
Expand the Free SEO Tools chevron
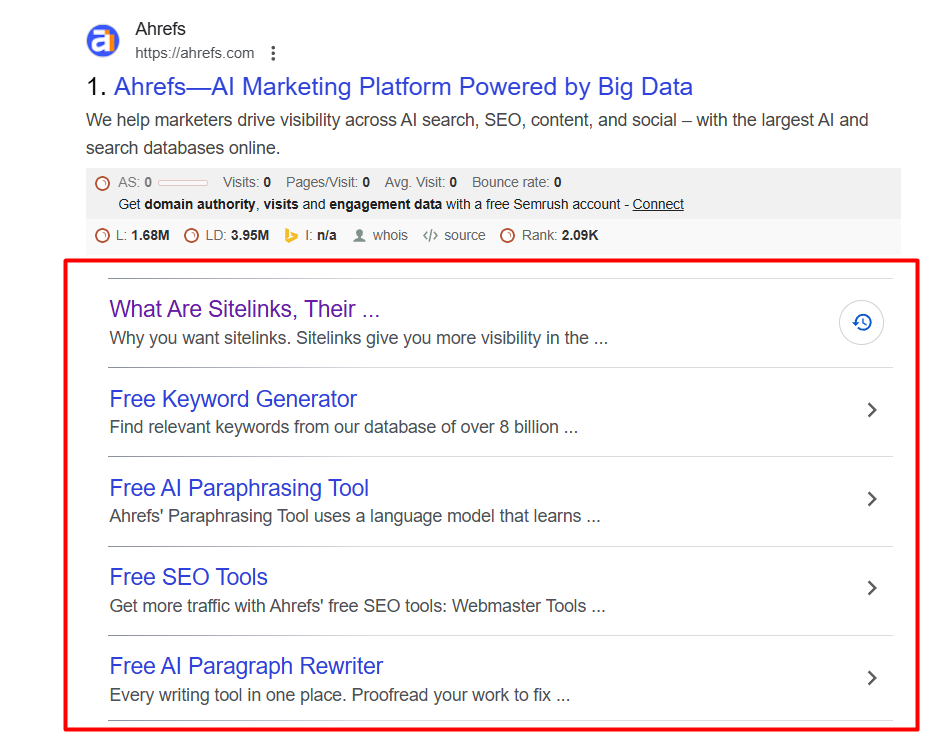[x=872, y=588]
